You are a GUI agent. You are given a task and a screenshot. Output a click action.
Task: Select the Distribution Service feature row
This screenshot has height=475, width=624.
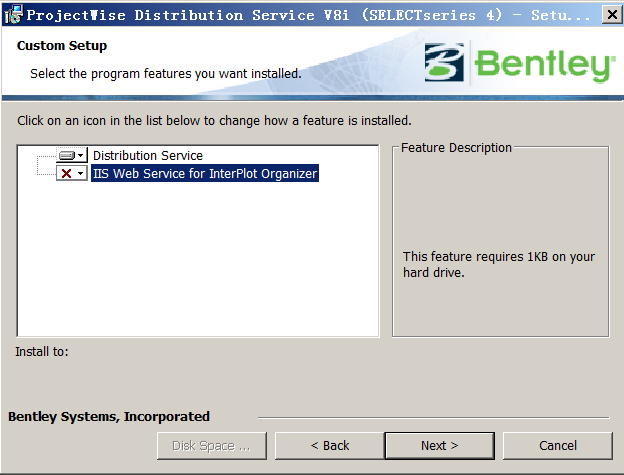click(x=148, y=156)
